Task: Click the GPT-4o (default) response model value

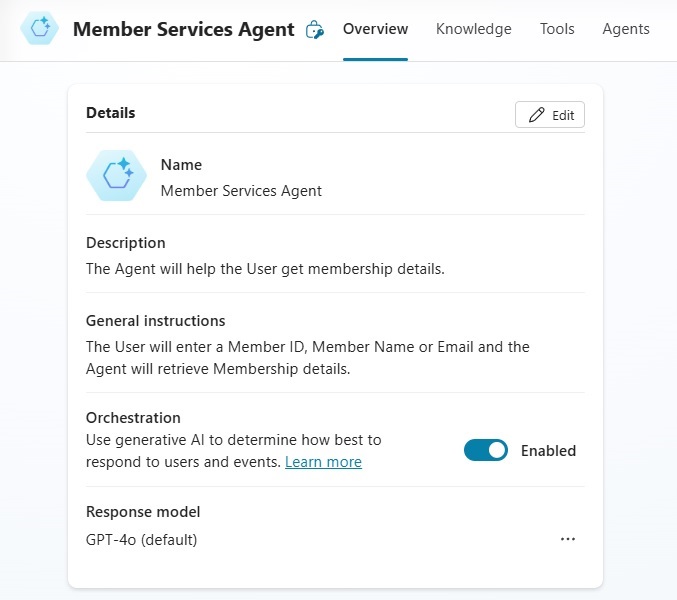Action: coord(142,540)
